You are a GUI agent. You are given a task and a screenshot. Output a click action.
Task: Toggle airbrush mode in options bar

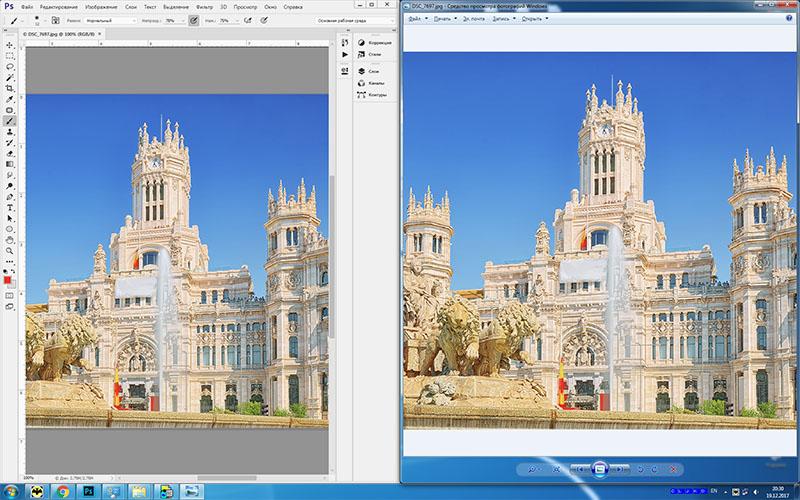click(x=247, y=20)
